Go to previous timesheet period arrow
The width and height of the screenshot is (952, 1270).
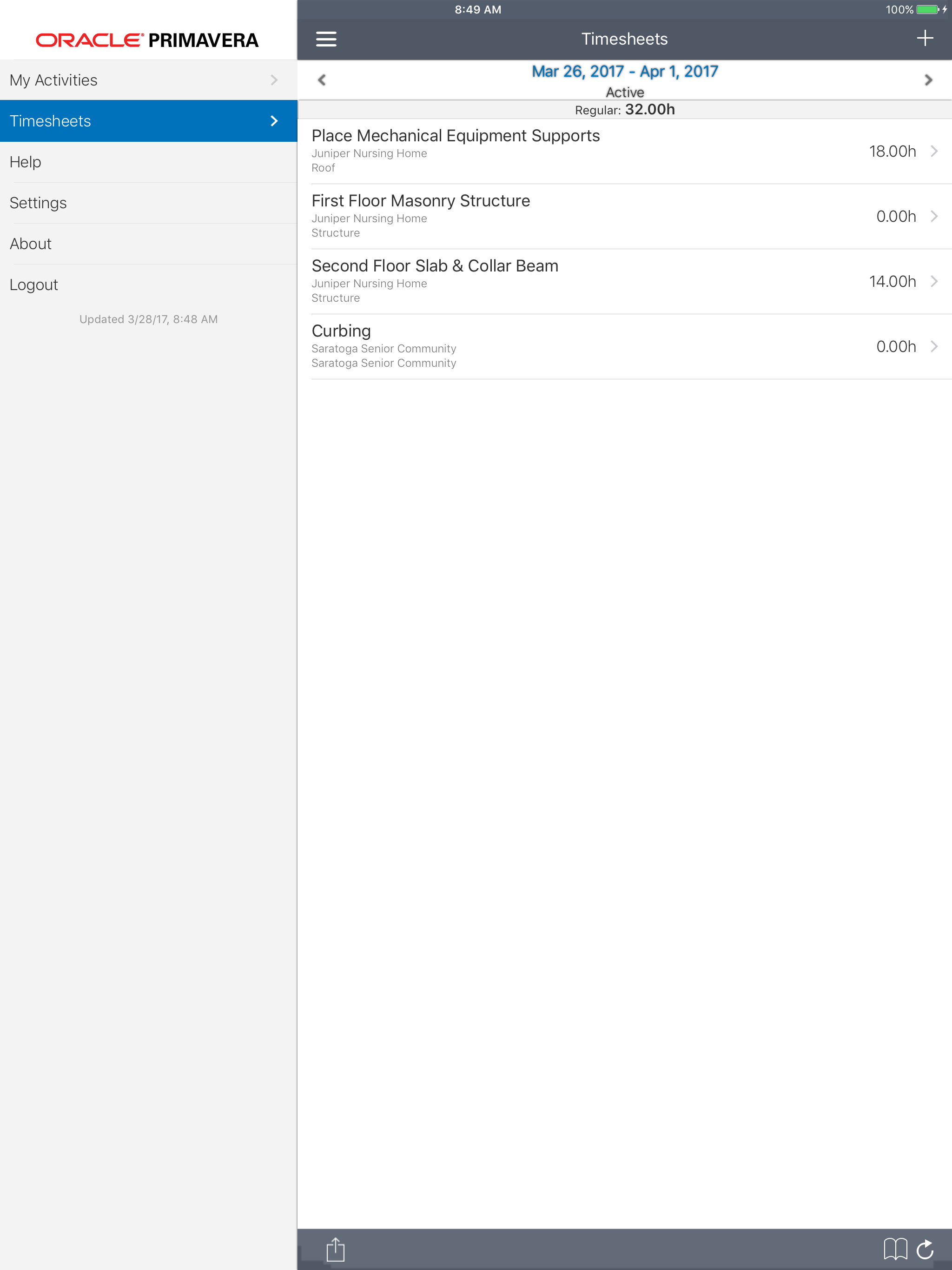[x=322, y=80]
